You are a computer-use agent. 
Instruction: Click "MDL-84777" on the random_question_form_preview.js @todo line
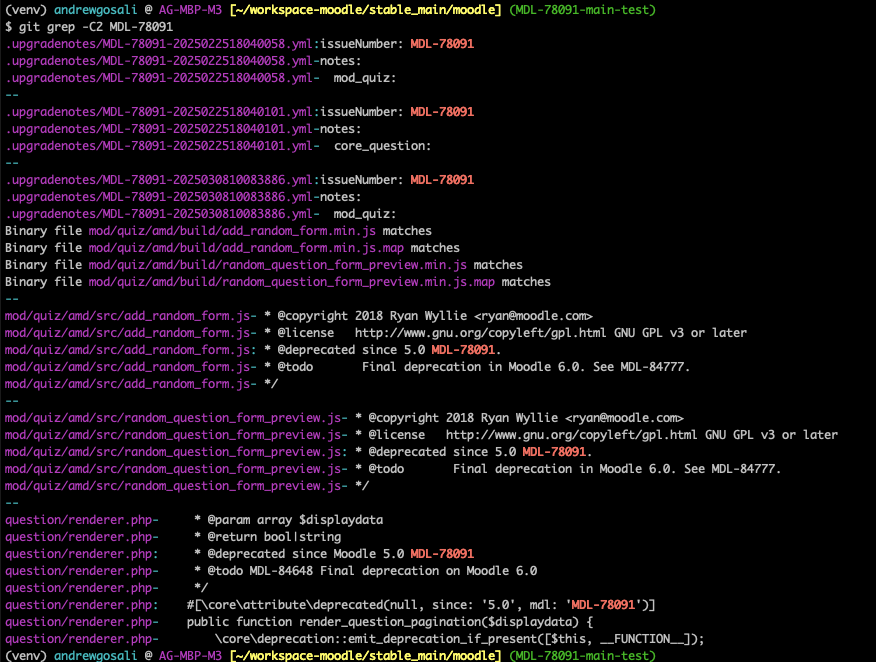(742, 469)
